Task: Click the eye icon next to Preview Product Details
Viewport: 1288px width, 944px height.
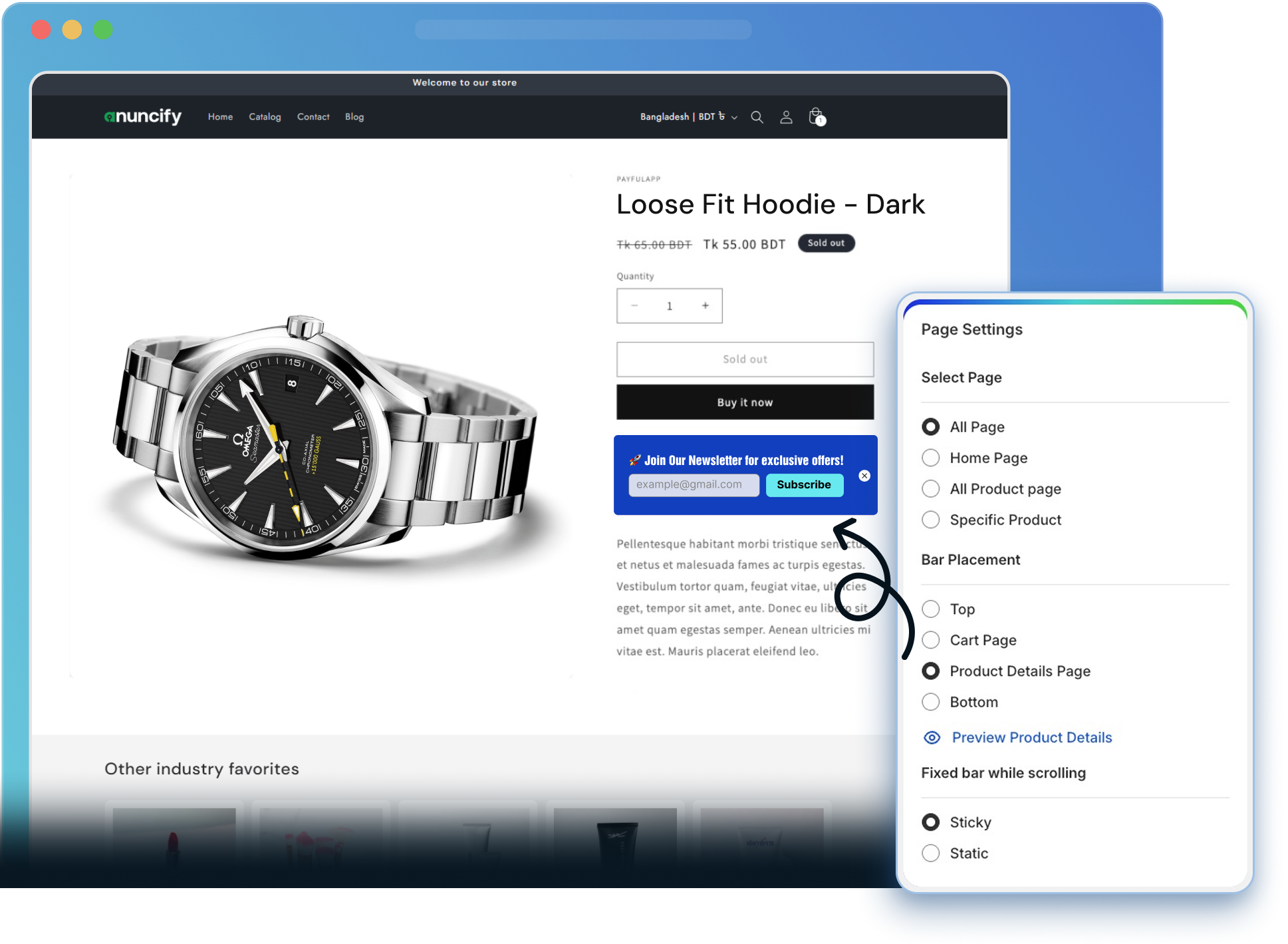Action: (x=932, y=738)
